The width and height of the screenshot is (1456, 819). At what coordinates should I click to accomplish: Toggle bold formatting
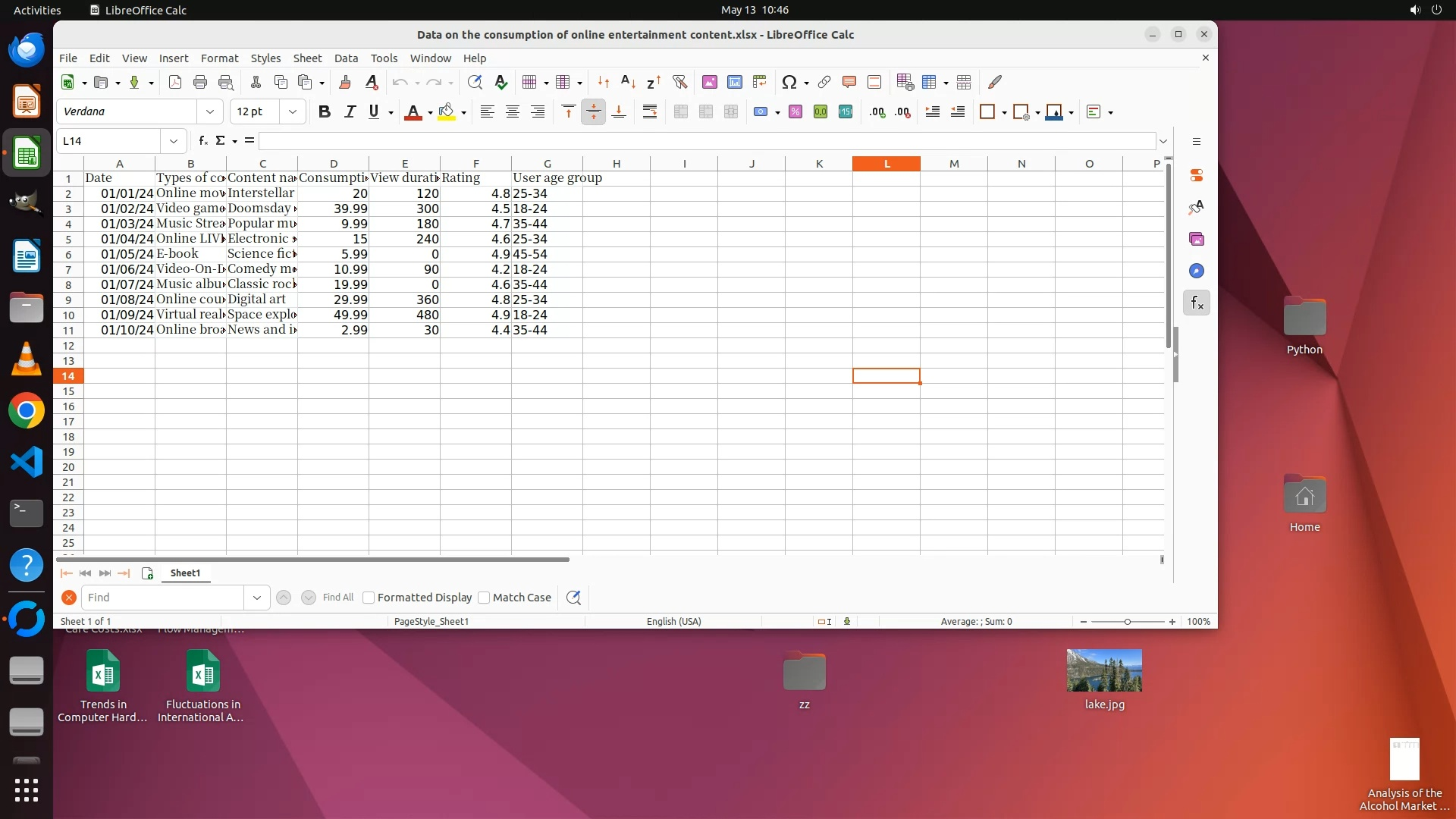point(324,112)
